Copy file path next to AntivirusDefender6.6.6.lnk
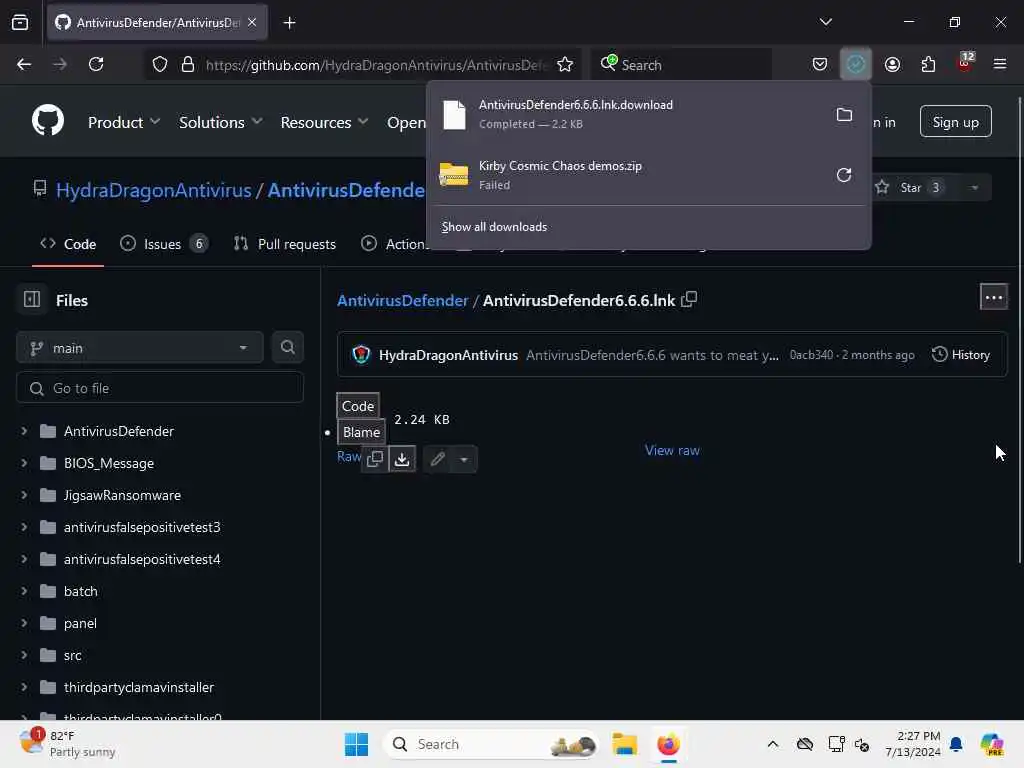Viewport: 1024px width, 768px height. tap(689, 300)
